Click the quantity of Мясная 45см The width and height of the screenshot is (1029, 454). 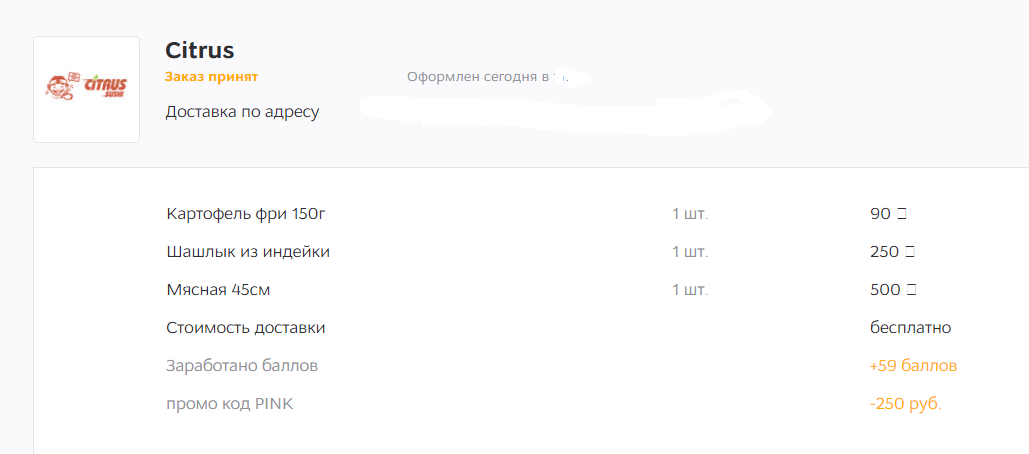(x=690, y=290)
